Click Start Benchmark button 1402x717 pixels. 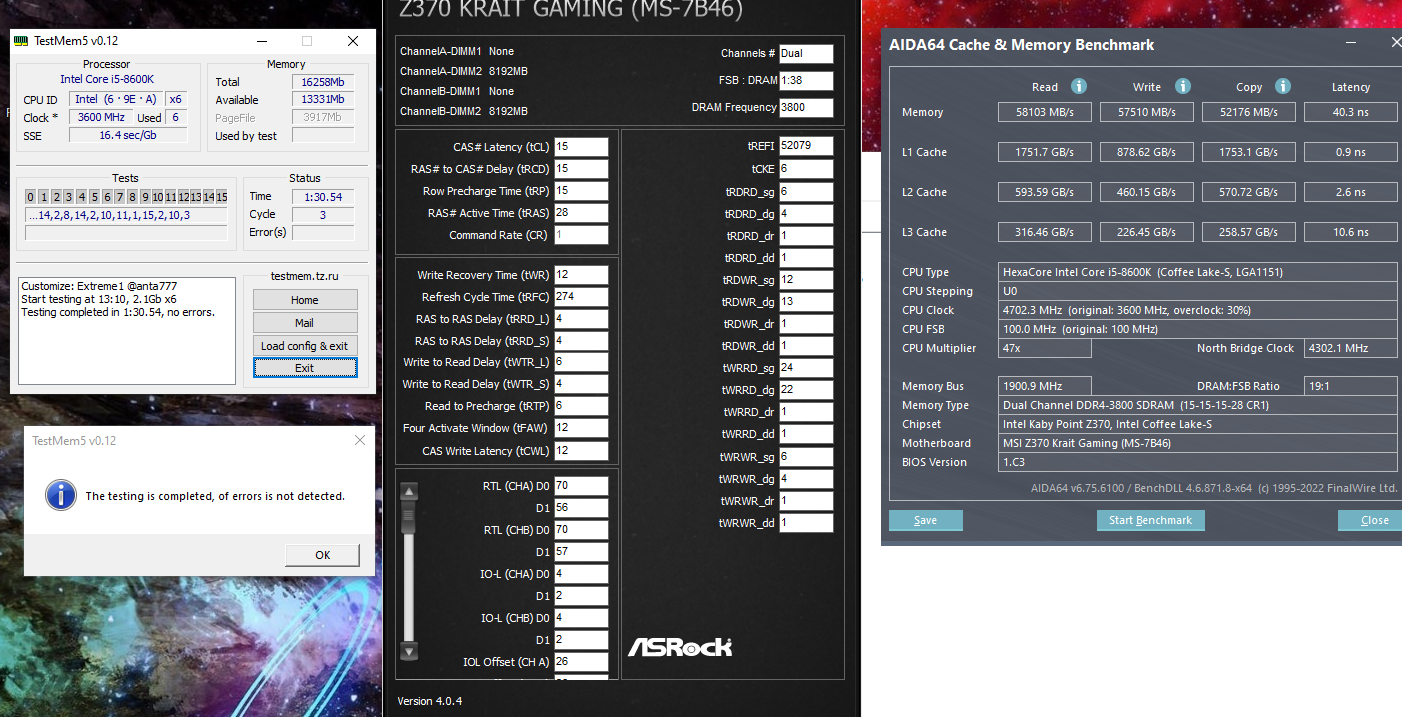(1151, 520)
